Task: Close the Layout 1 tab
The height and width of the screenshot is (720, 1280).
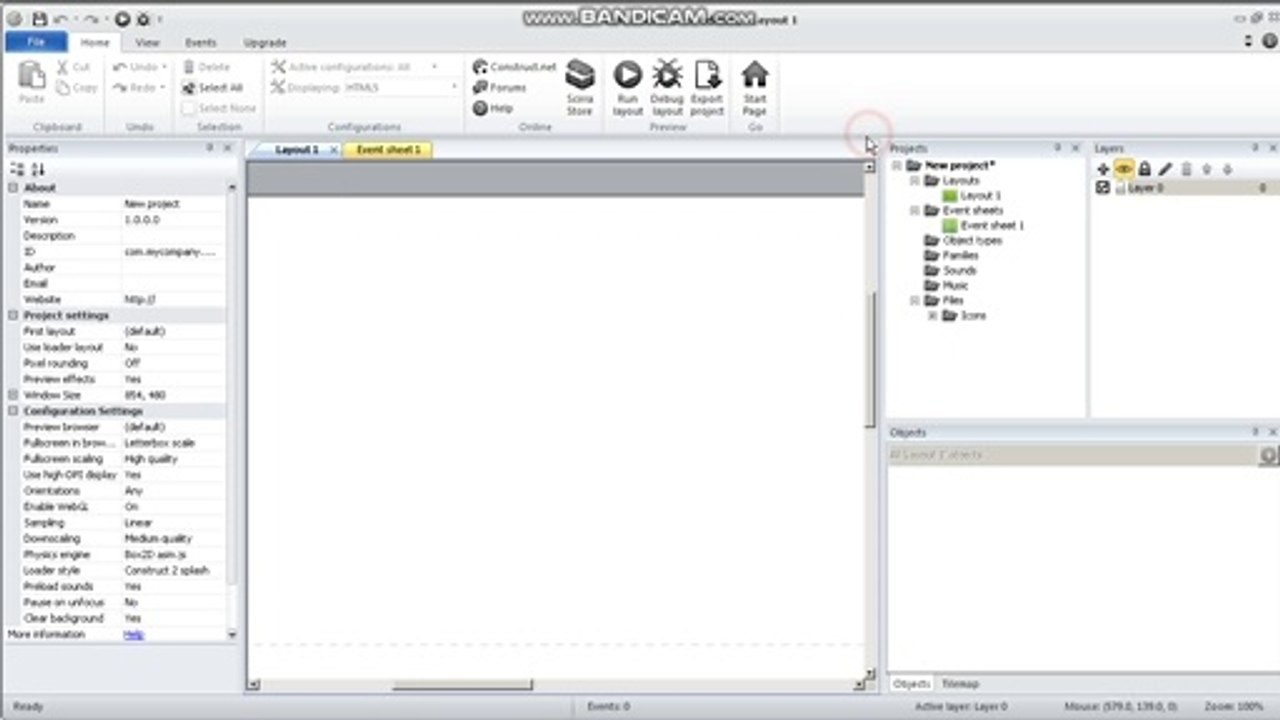Action: 334,150
